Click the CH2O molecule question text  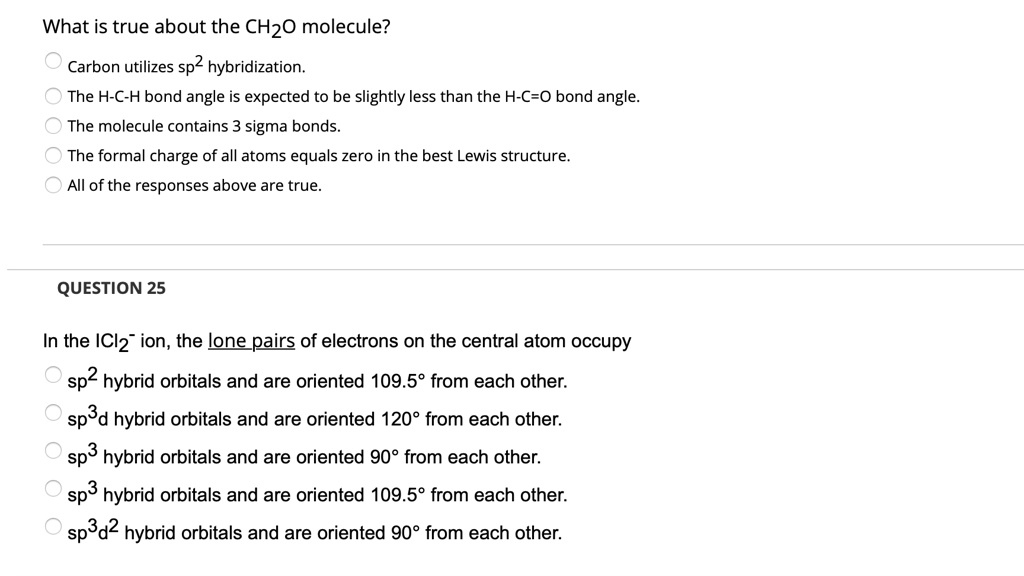[216, 26]
